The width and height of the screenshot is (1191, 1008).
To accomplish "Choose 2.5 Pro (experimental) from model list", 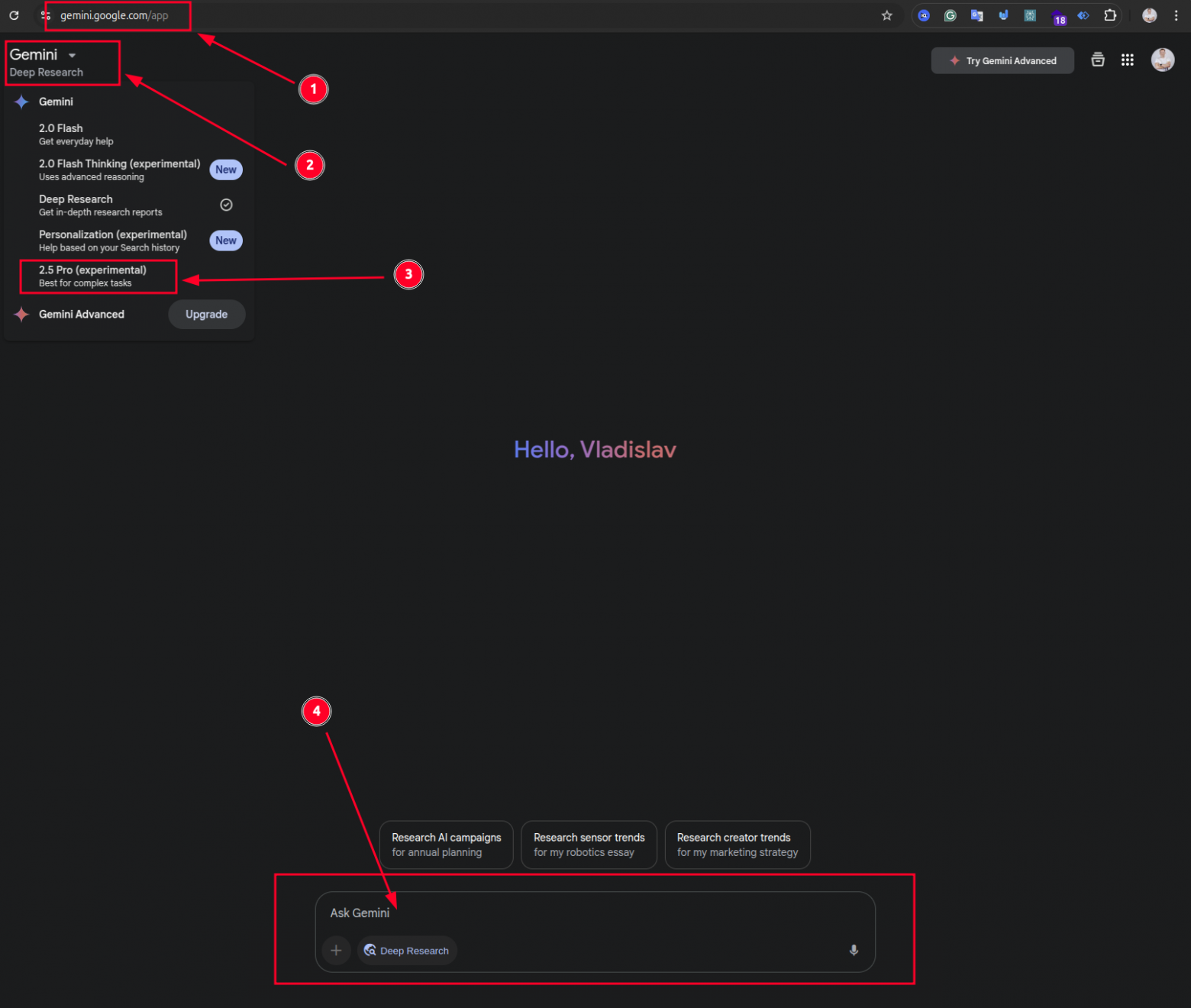I will [x=93, y=276].
